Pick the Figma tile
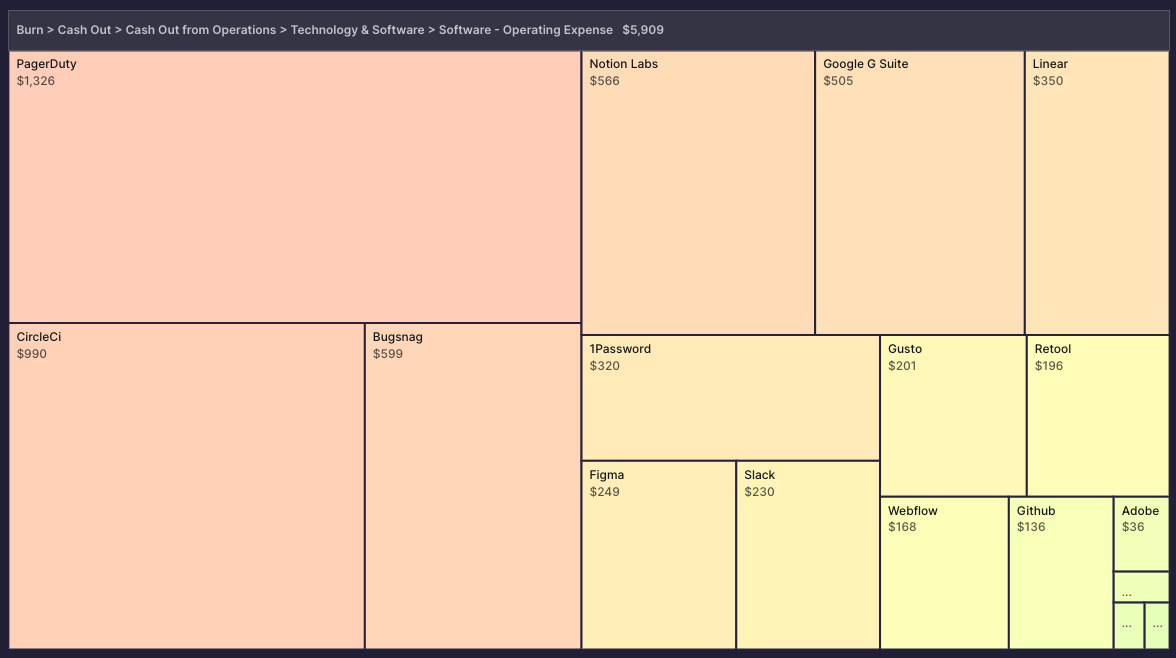Image resolution: width=1176 pixels, height=658 pixels. (x=658, y=555)
